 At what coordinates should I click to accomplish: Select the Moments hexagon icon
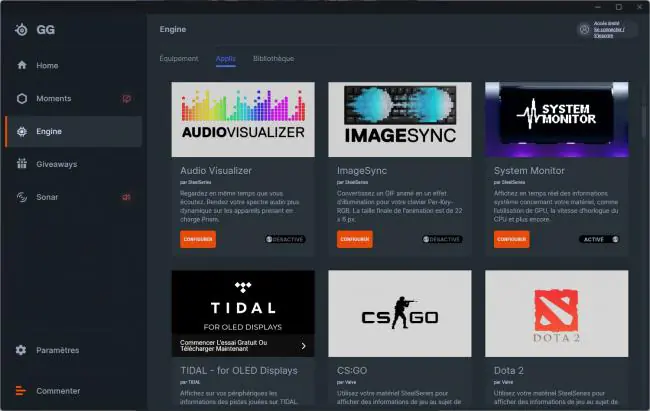22,98
